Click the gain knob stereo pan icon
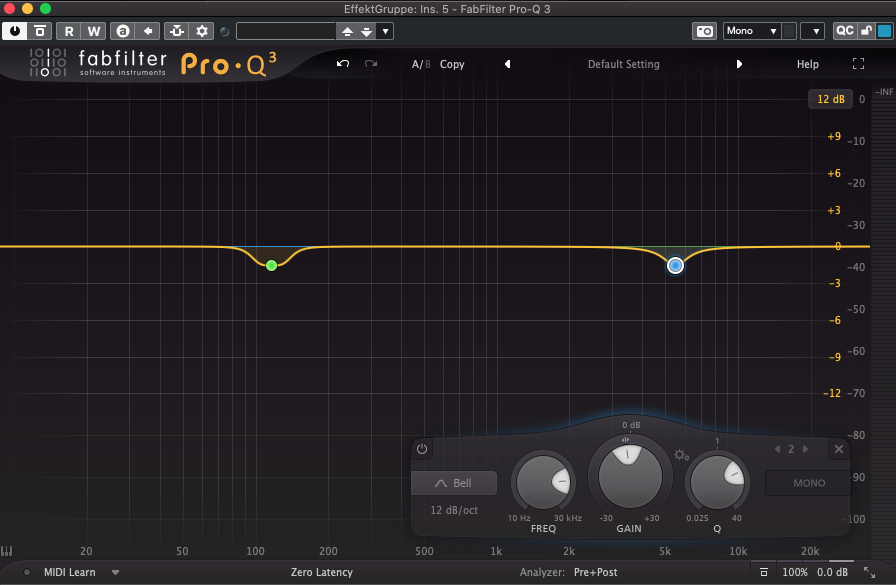This screenshot has width=896, height=585. pyautogui.click(x=626, y=440)
